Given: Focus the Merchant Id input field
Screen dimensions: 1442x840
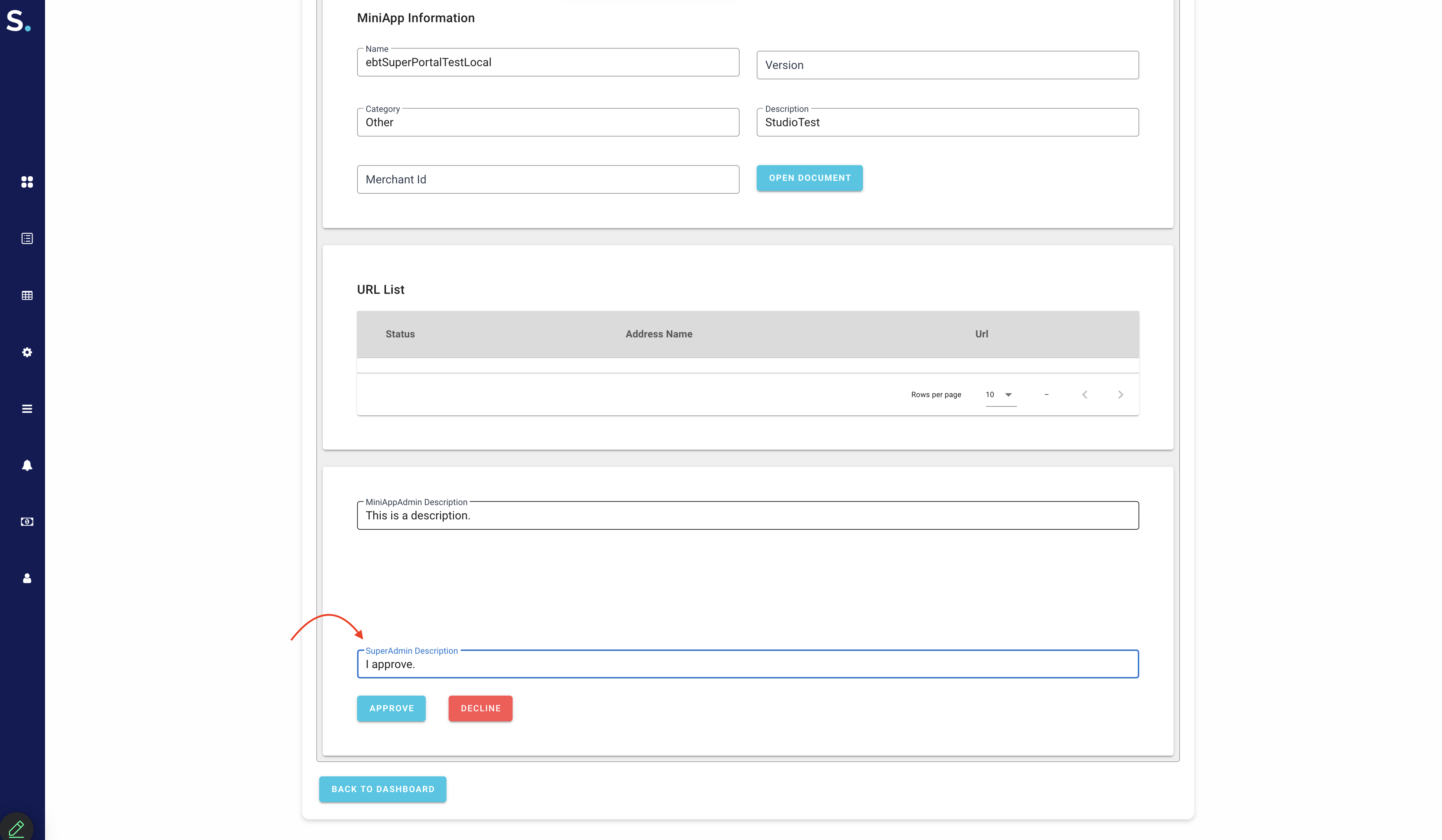Looking at the screenshot, I should (x=548, y=180).
